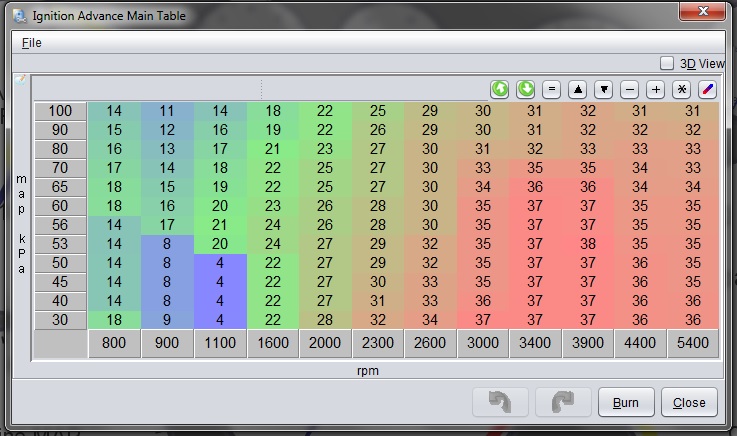The height and width of the screenshot is (436, 737).
Task: Click the plus increase icon
Action: tap(656, 89)
